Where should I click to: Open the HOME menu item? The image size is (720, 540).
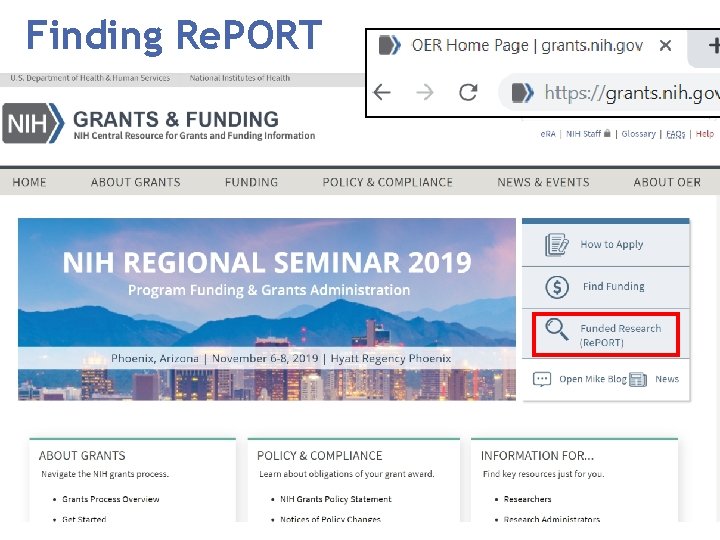(x=29, y=182)
